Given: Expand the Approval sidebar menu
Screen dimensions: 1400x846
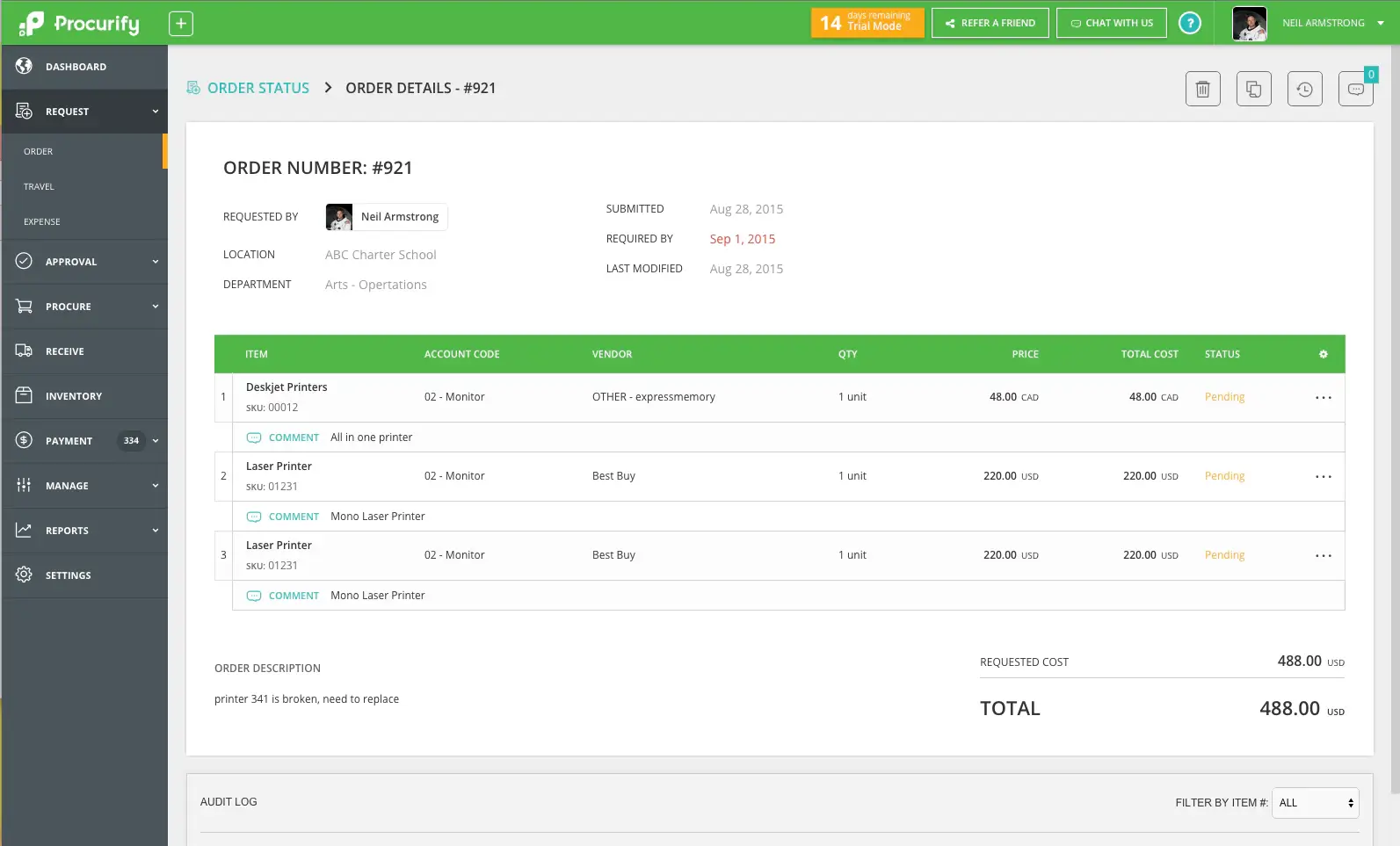Looking at the screenshot, I should (84, 262).
